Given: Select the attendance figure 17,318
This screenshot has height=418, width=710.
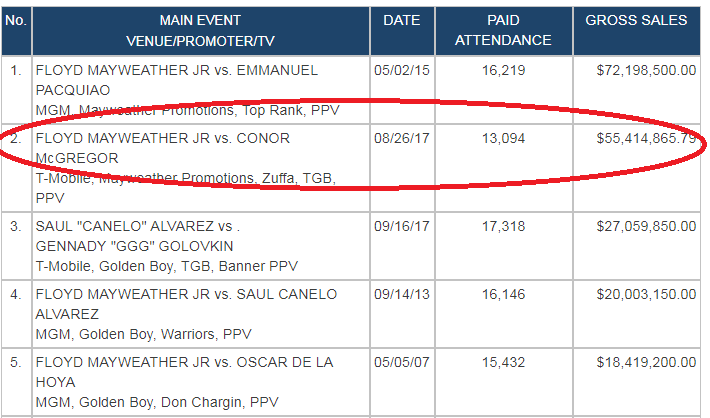Looking at the screenshot, I should coord(503,227).
